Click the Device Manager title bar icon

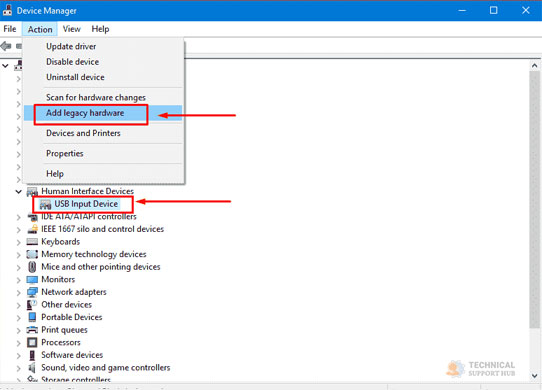(x=7, y=10)
